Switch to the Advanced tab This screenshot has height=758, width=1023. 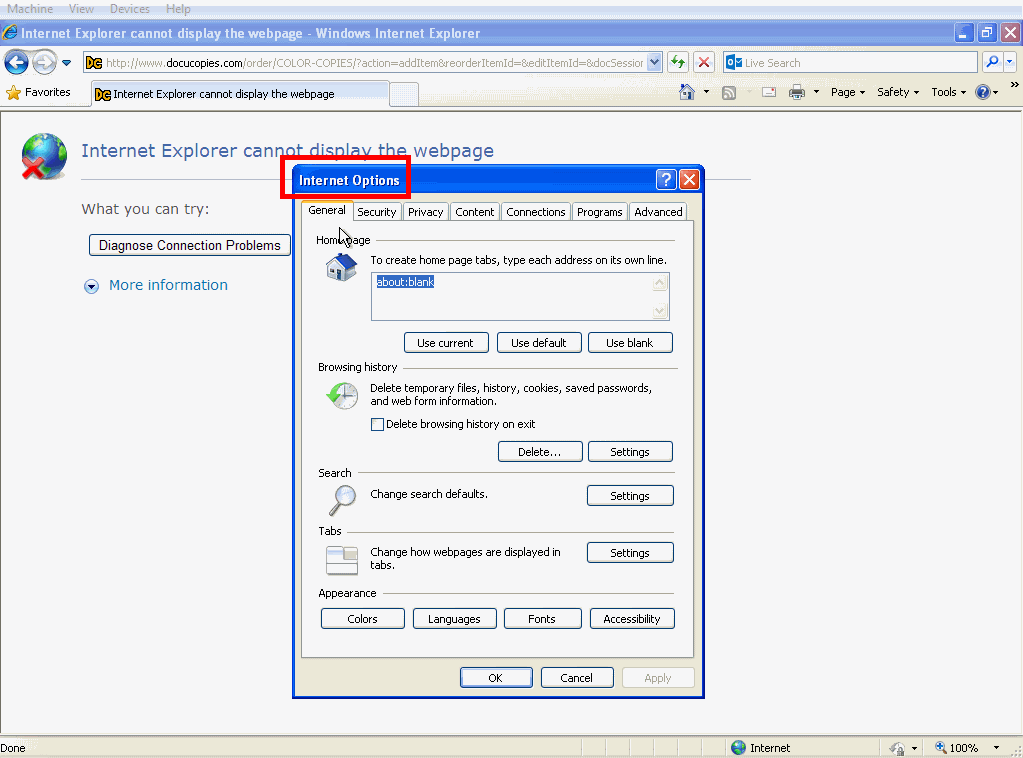tap(658, 212)
